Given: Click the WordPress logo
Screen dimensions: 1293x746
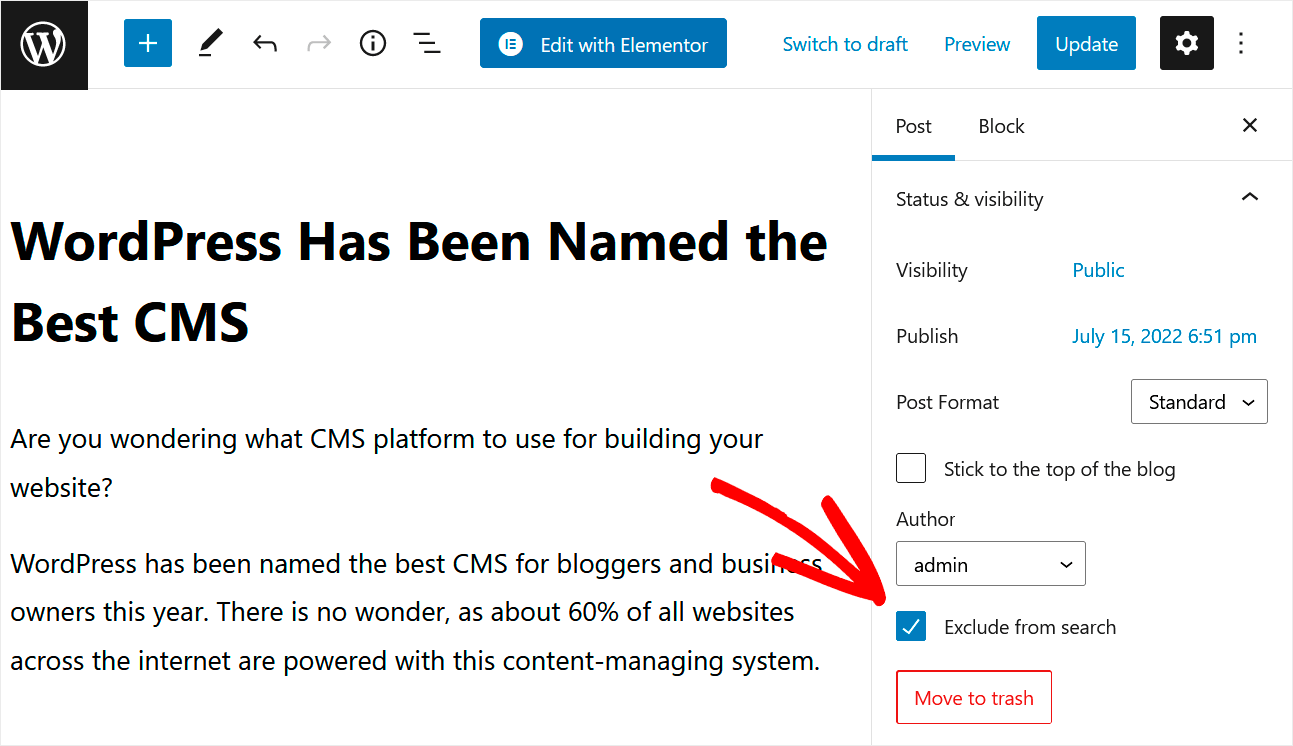Looking at the screenshot, I should (44, 44).
